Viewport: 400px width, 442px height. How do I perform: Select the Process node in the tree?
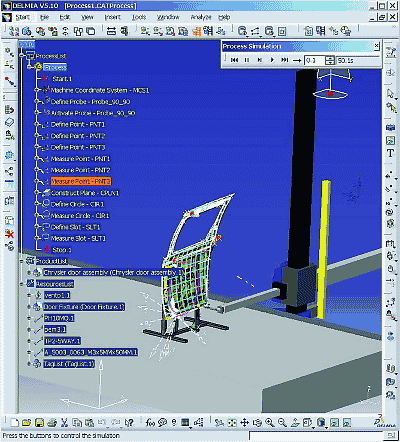[x=56, y=67]
